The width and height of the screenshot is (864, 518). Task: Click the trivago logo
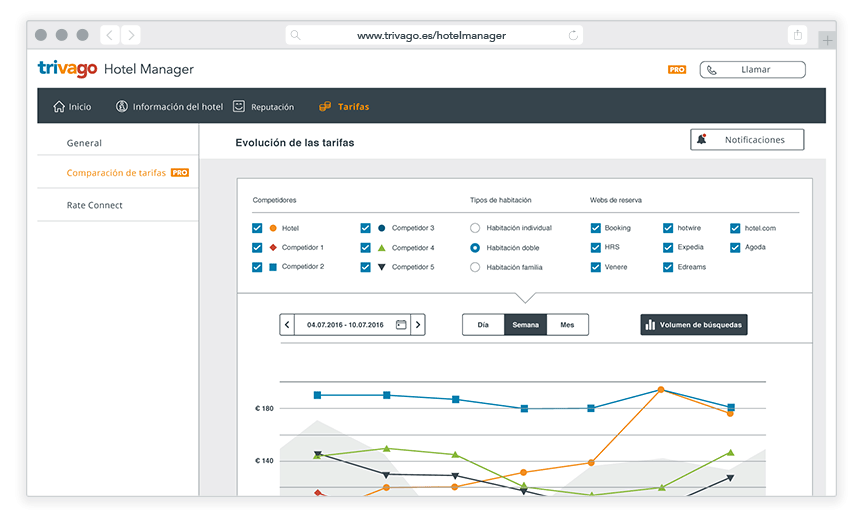coord(67,69)
